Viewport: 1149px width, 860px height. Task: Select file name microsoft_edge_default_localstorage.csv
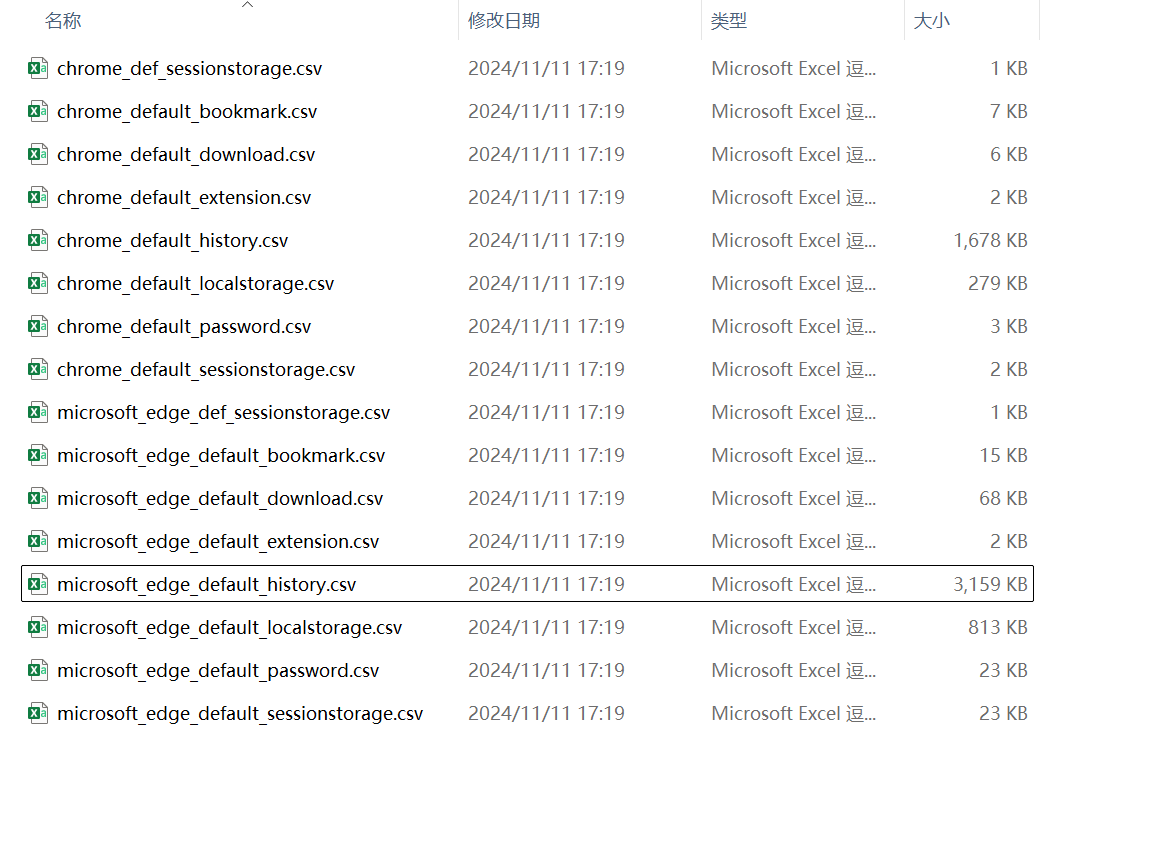click(229, 628)
